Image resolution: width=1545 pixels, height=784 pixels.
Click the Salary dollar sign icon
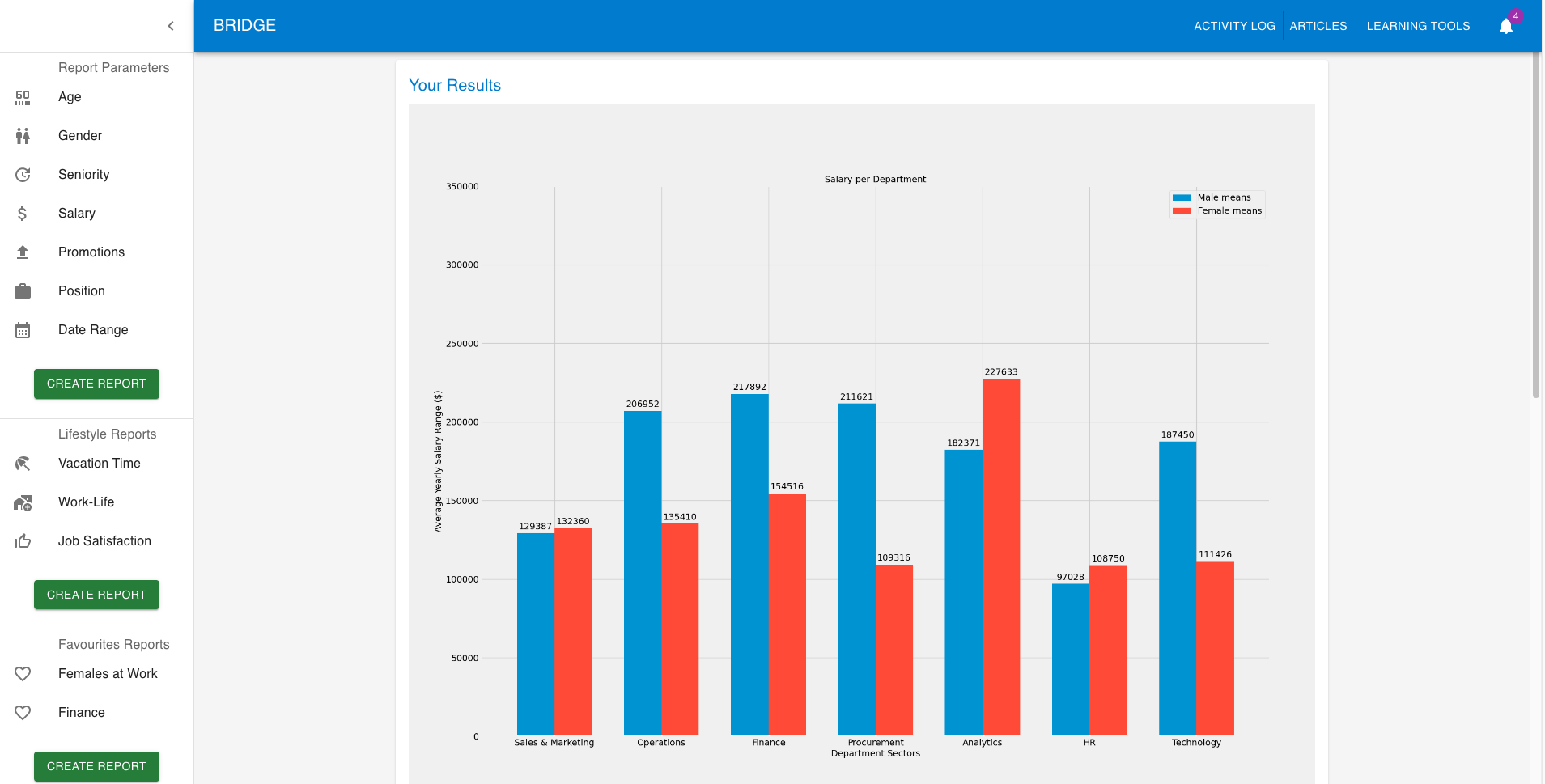point(23,214)
